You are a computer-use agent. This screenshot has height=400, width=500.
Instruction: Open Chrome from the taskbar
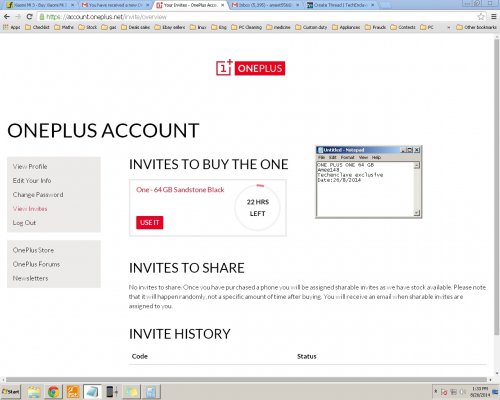[53, 392]
